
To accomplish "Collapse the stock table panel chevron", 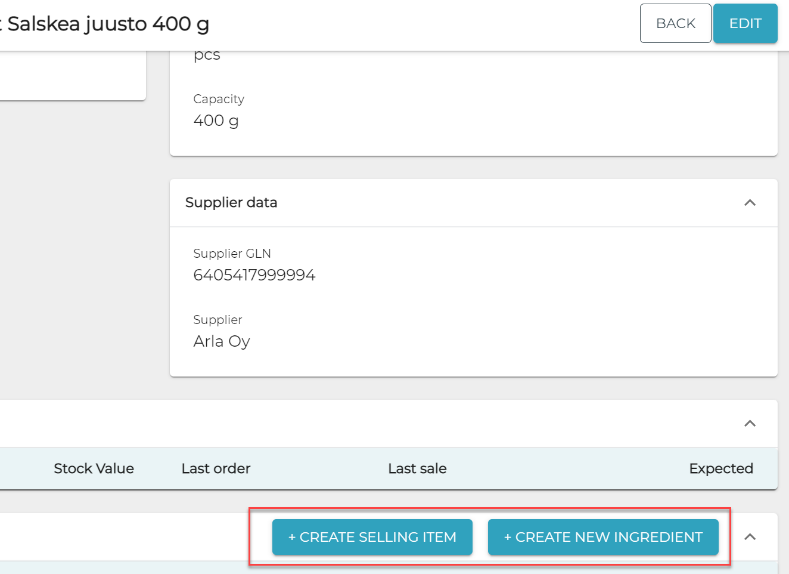I will [749, 423].
